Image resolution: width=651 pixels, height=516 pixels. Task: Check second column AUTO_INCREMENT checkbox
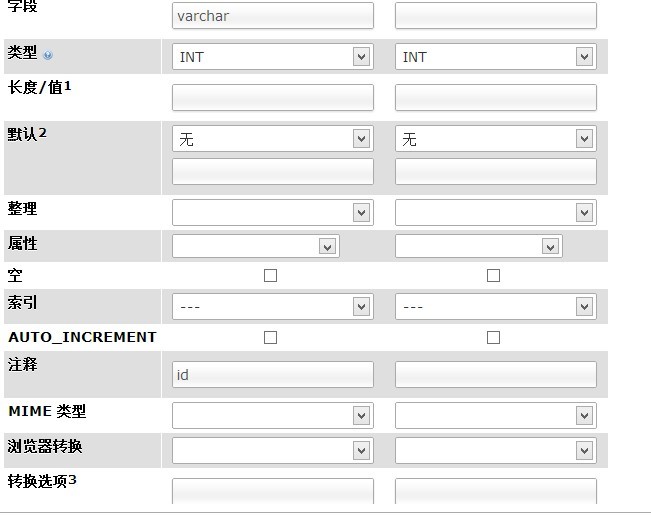pyautogui.click(x=493, y=337)
